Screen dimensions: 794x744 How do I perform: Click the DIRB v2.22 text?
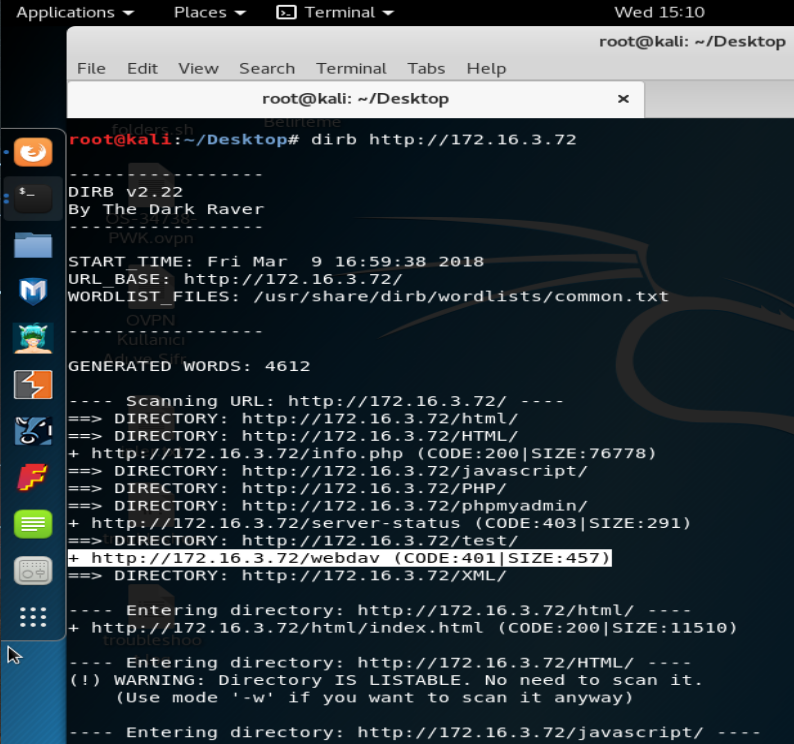coord(125,192)
